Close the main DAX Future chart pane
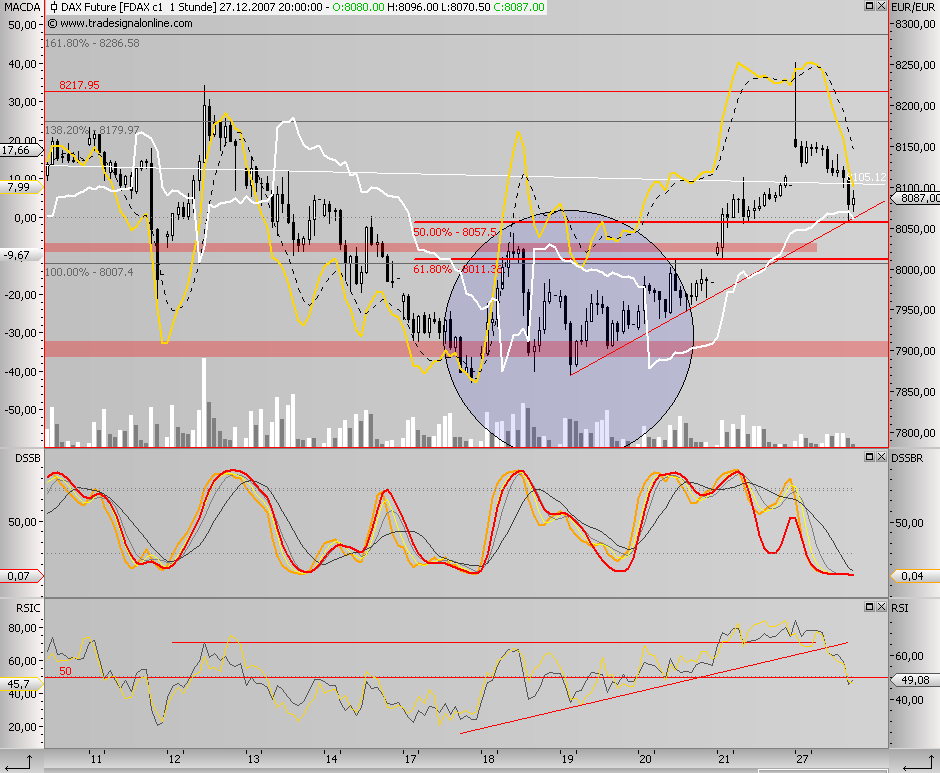Image resolution: width=940 pixels, height=773 pixels. [x=881, y=6]
